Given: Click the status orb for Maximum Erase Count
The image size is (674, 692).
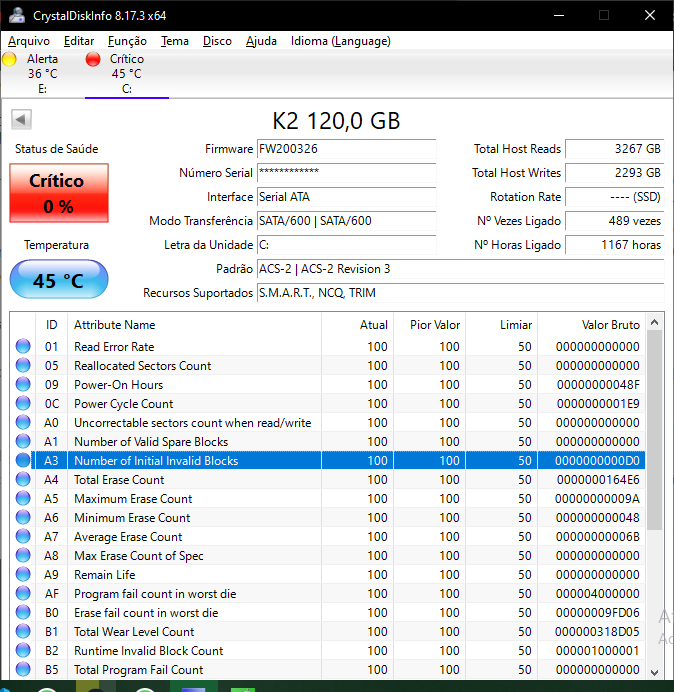Looking at the screenshot, I should coord(23,498).
